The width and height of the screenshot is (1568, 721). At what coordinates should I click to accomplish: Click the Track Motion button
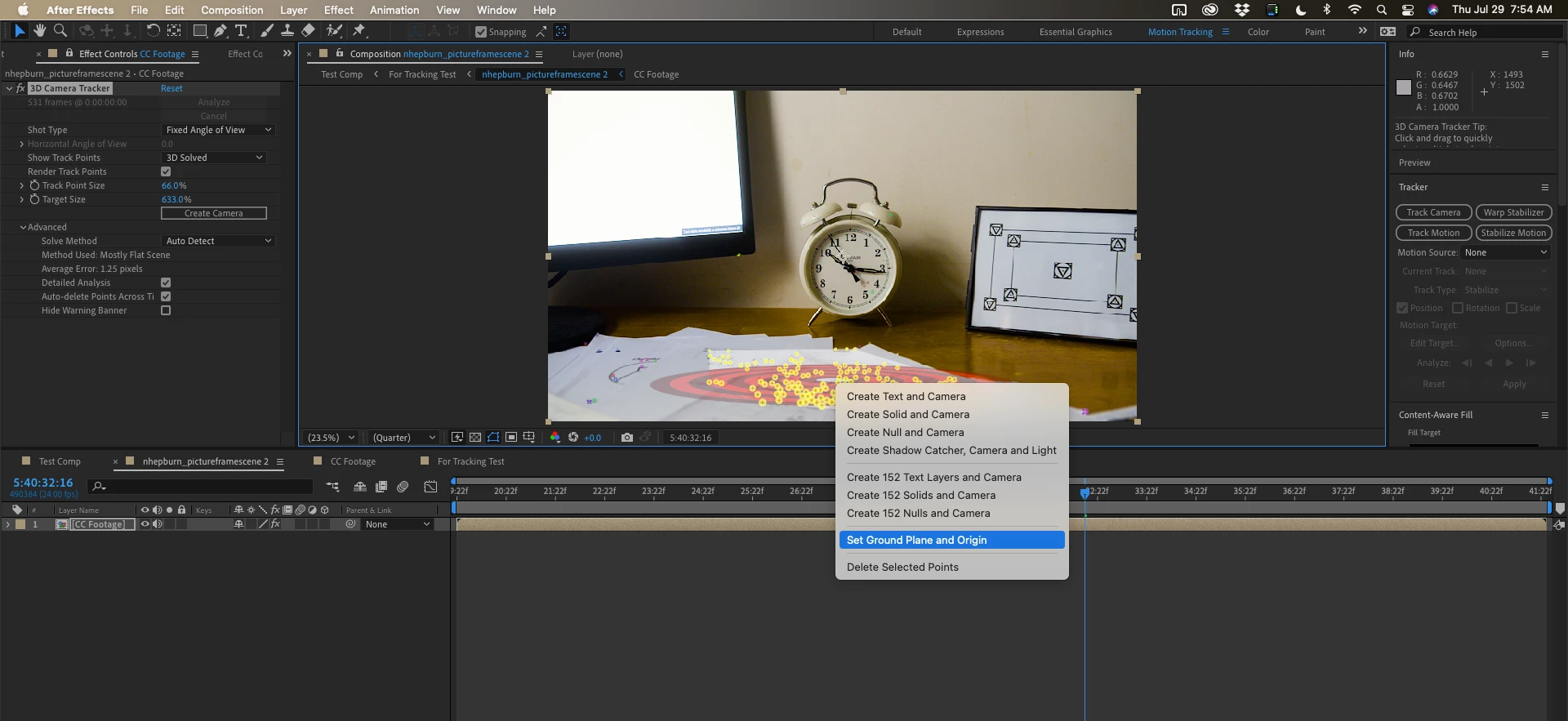(1433, 233)
